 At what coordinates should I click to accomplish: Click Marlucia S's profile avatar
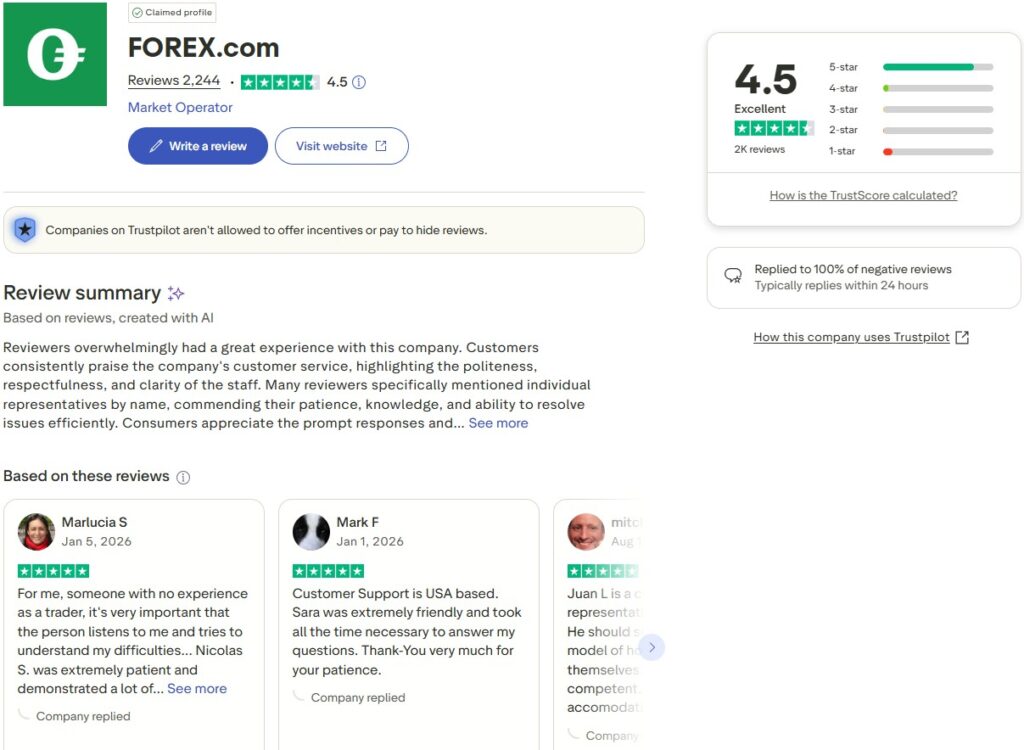tap(36, 531)
